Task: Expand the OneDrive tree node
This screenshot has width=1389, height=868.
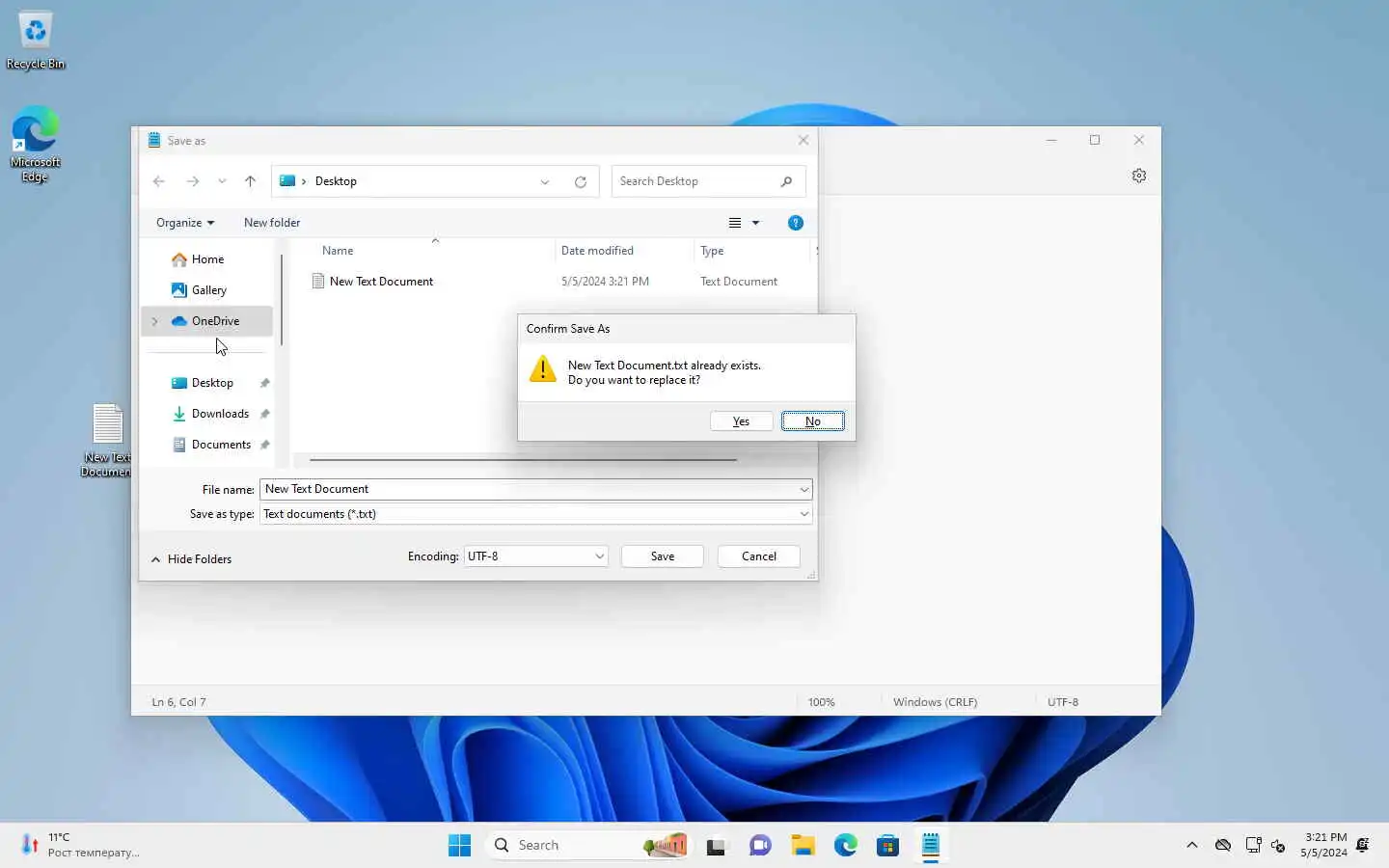Action: click(x=154, y=321)
